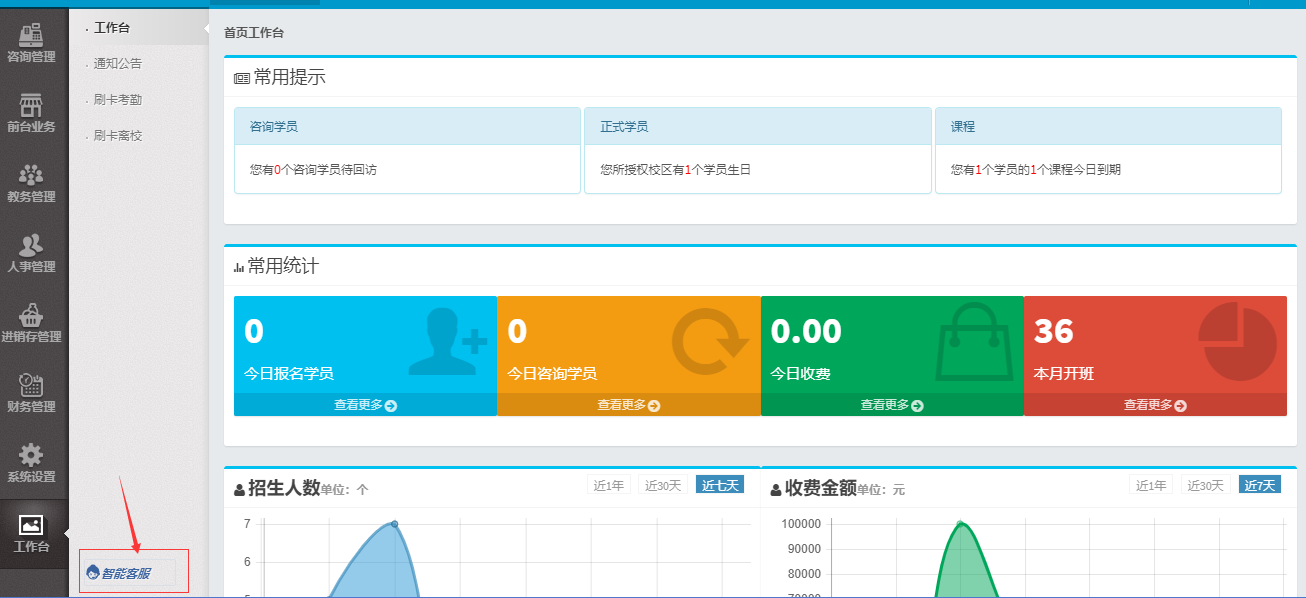1306x598 pixels.
Task: Open 财务管理 sidebar module
Action: 31,393
